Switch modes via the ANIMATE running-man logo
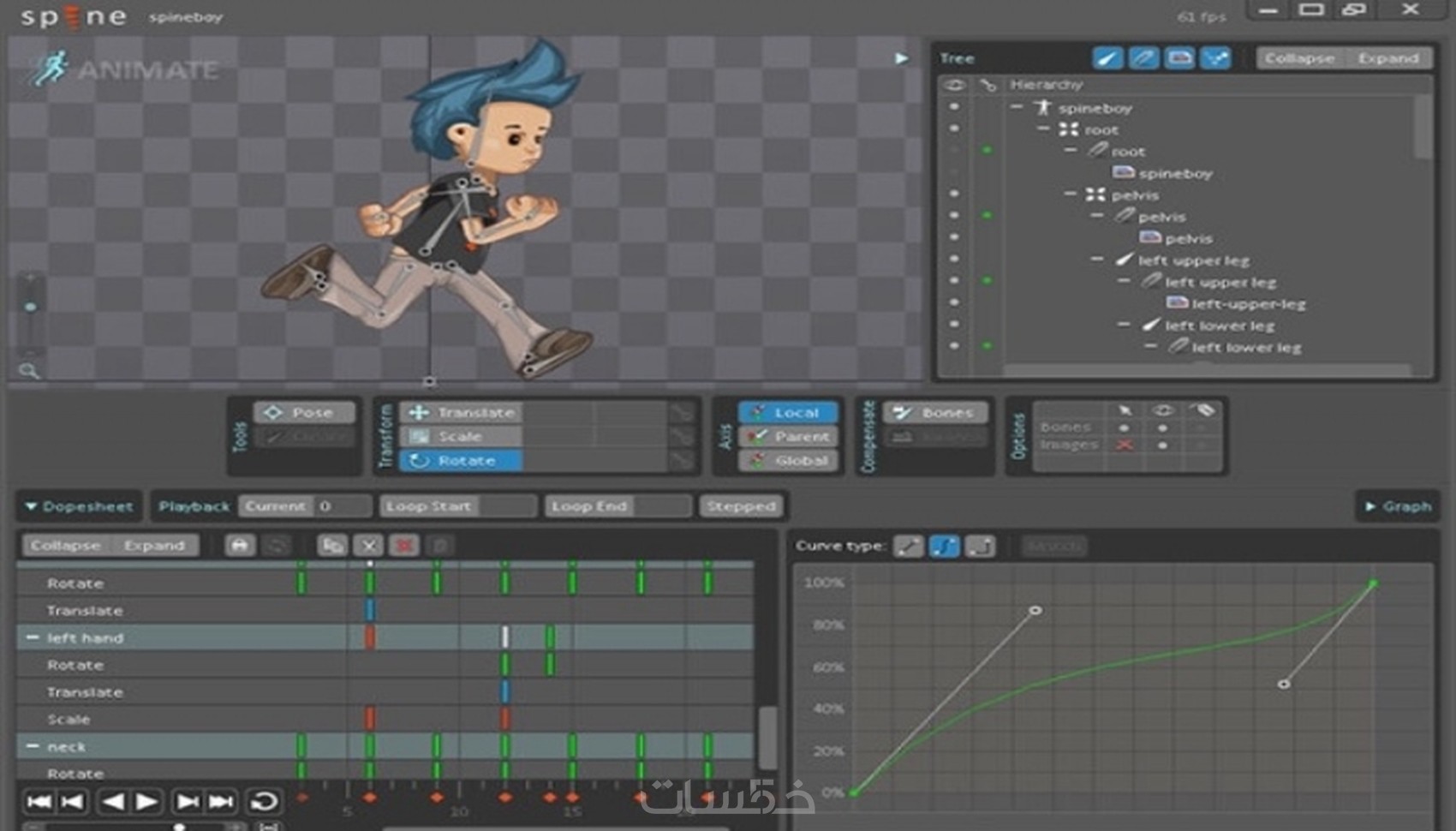Viewport: 1456px width, 831px height. coord(50,68)
